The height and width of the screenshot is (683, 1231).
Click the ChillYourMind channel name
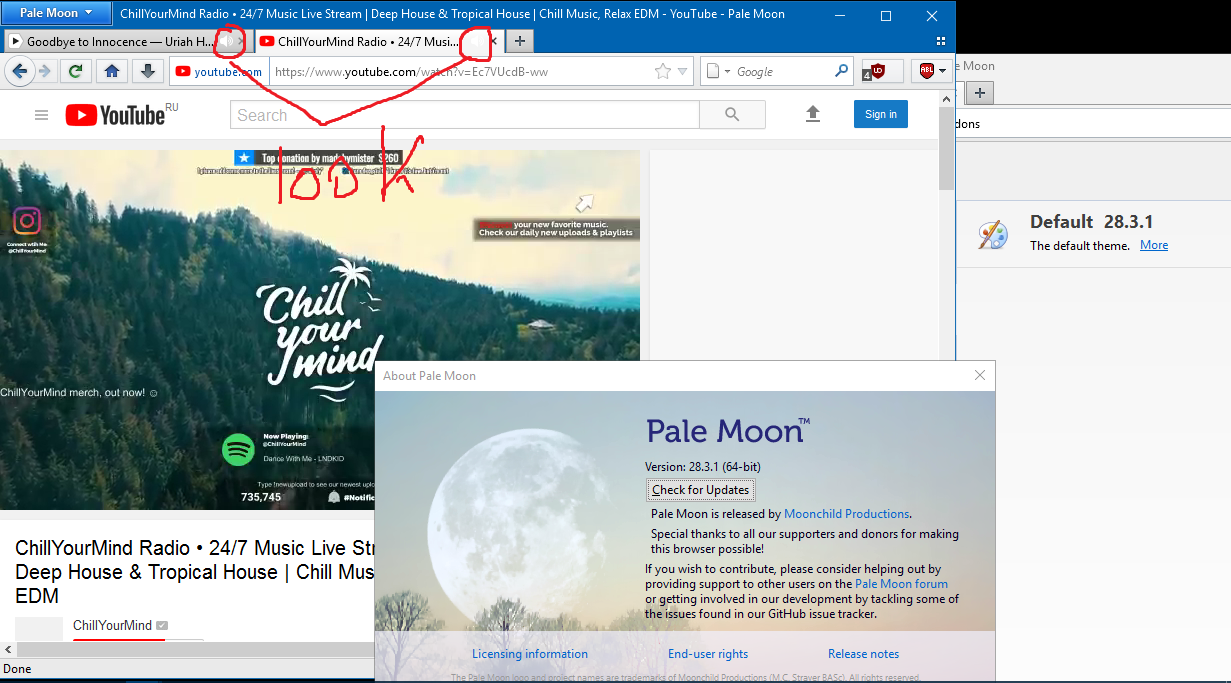pos(112,625)
